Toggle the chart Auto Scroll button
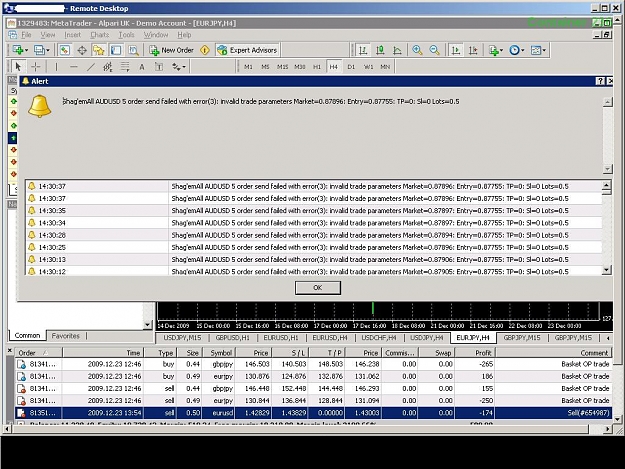This screenshot has width=625, height=469. click(x=456, y=50)
